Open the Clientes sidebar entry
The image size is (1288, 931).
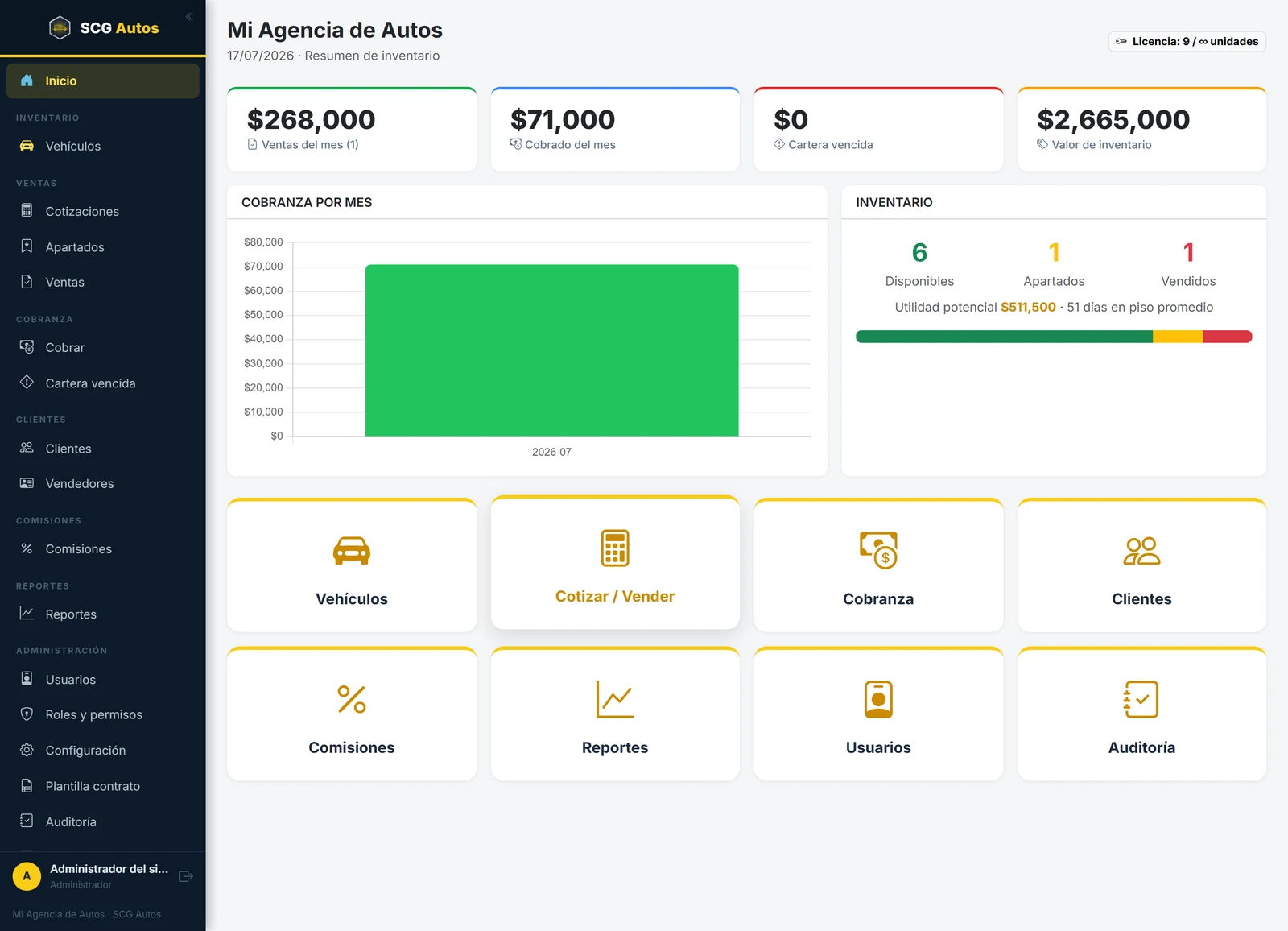pyautogui.click(x=103, y=449)
